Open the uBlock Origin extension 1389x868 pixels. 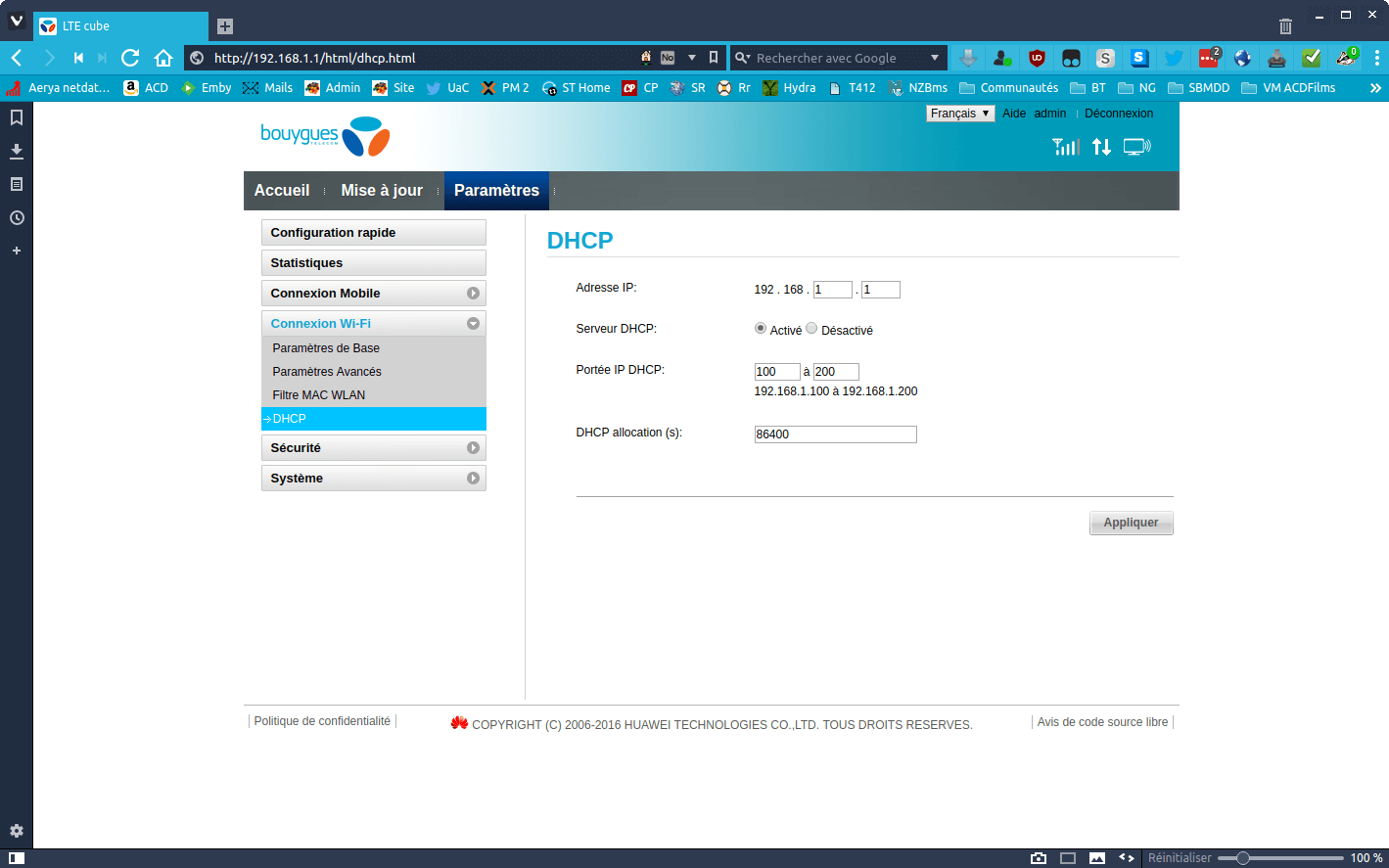coord(1037,58)
